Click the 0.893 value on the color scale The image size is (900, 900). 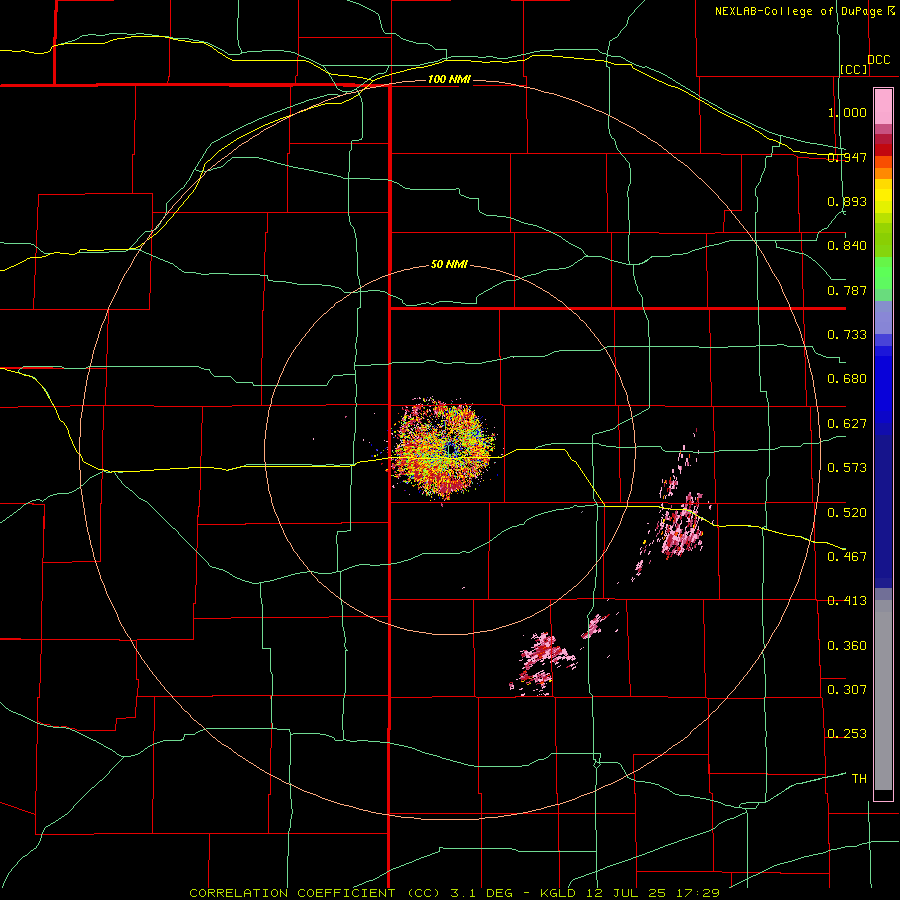[x=847, y=201]
